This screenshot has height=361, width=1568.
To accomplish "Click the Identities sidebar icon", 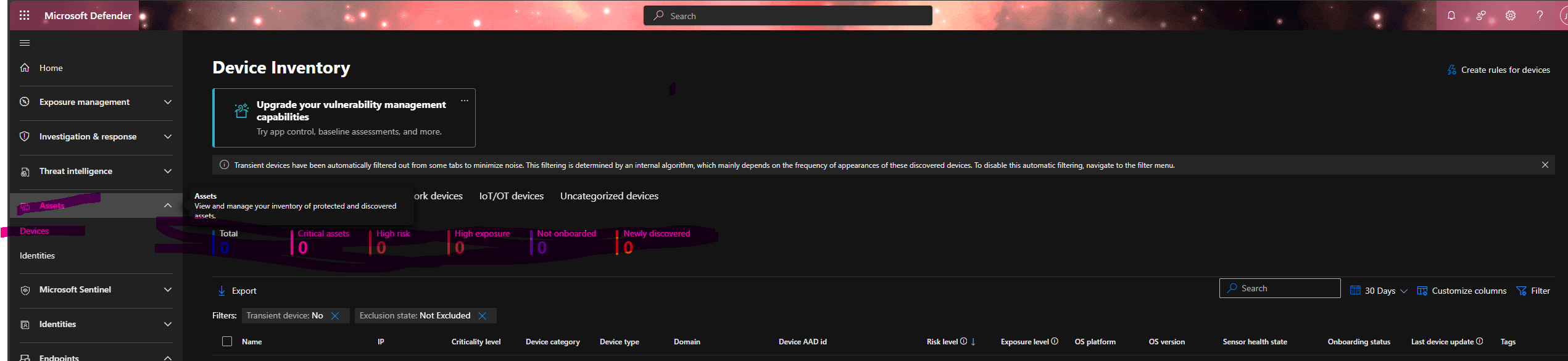I will coord(25,325).
